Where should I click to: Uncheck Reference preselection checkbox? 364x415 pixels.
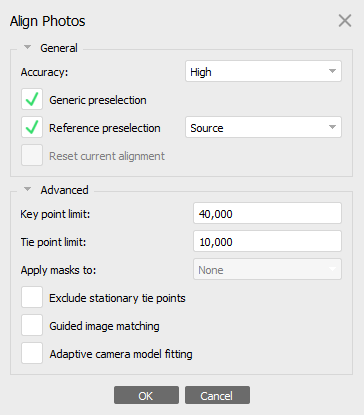click(x=32, y=127)
